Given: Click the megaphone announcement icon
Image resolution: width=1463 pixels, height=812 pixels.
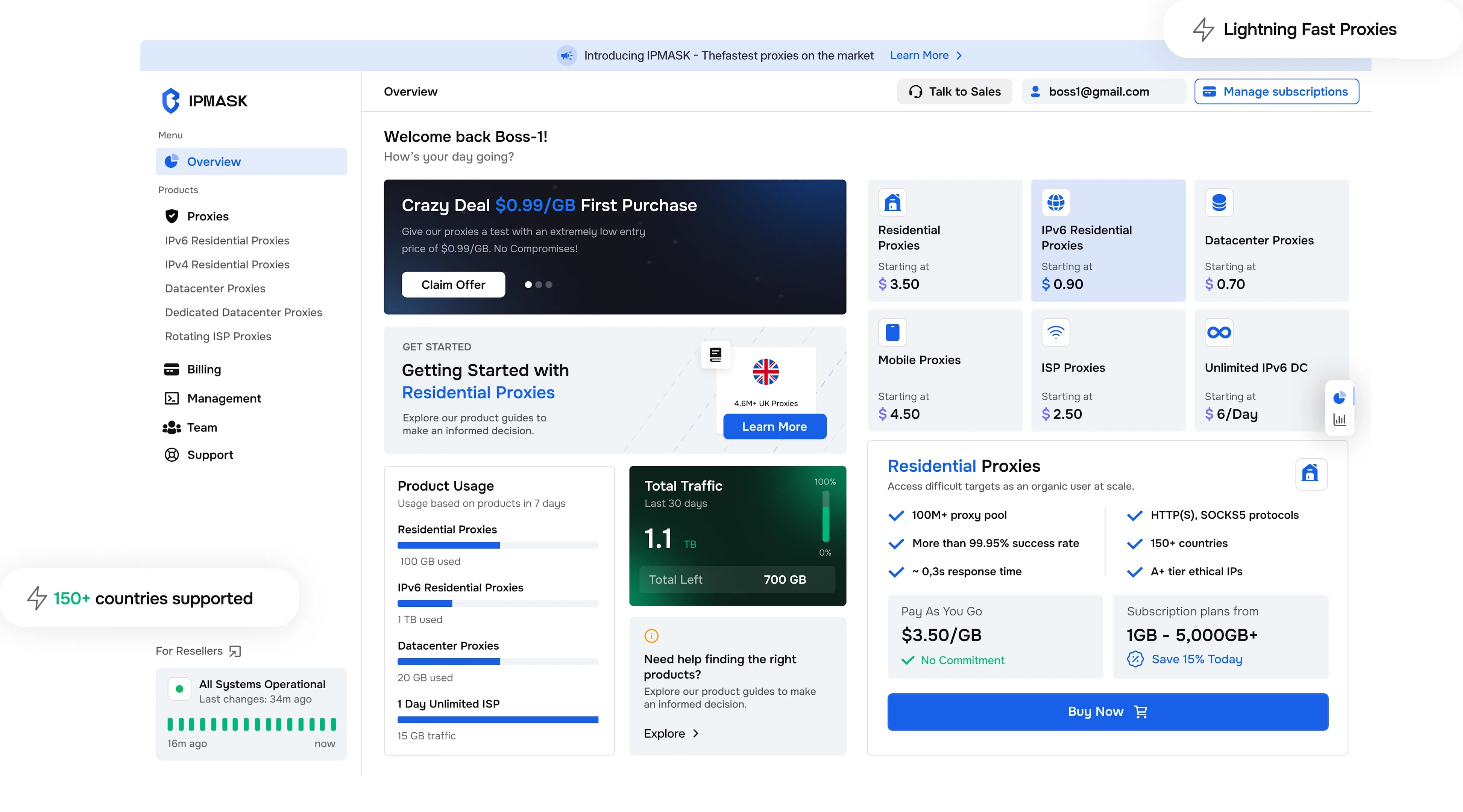Looking at the screenshot, I should pos(566,56).
